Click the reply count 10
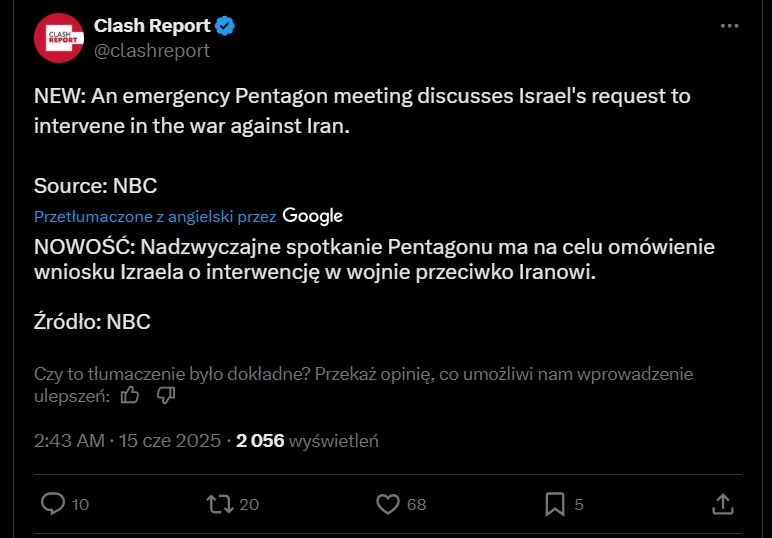 click(x=81, y=505)
